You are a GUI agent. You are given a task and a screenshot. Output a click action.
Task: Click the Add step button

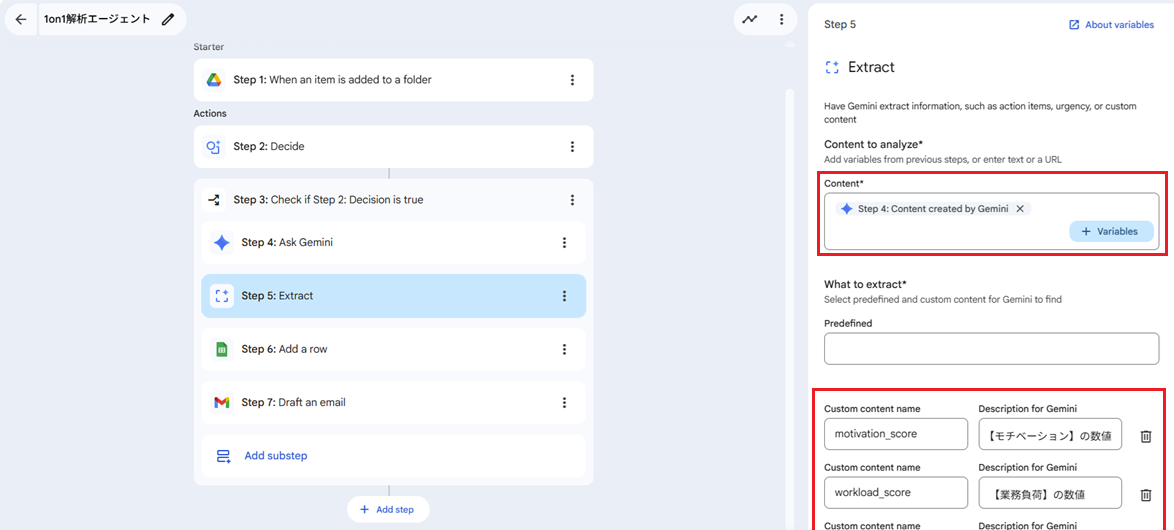[387, 509]
